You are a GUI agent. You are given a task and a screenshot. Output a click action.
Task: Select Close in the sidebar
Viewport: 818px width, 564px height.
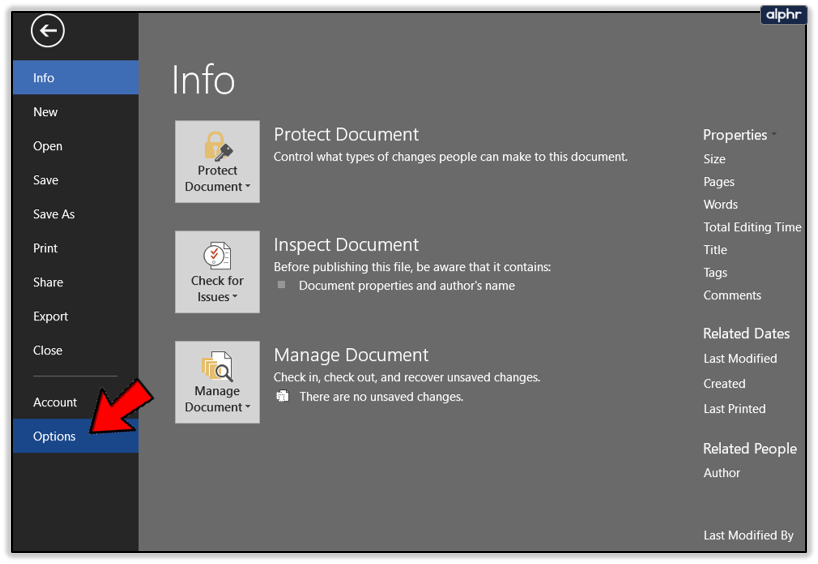(76, 351)
